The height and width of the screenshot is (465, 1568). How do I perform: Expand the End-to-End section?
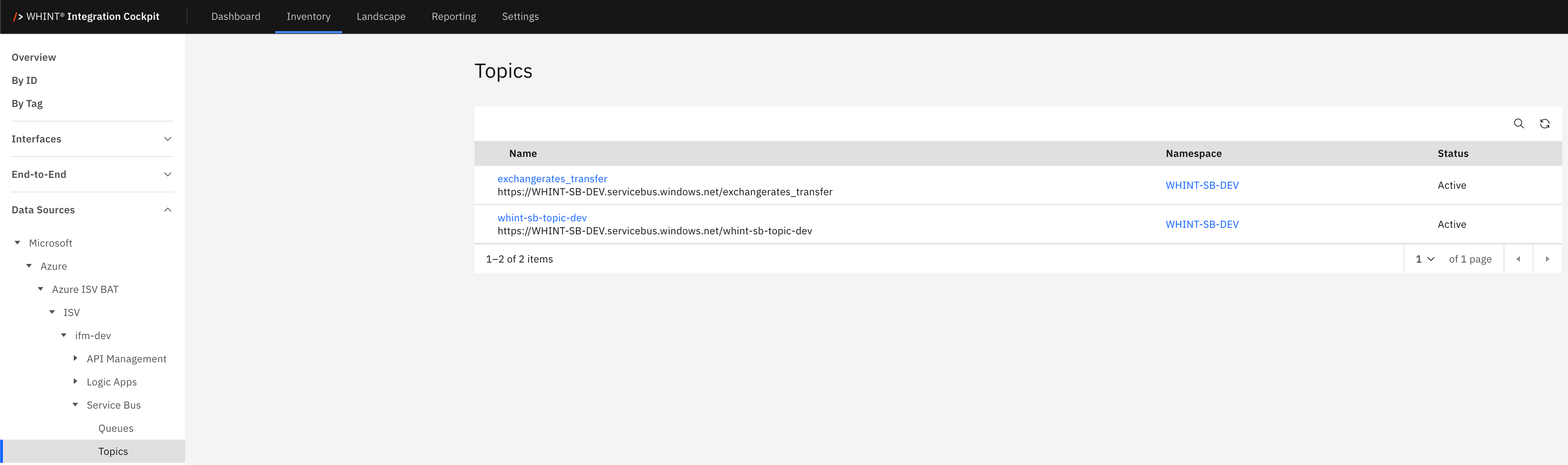tap(167, 174)
